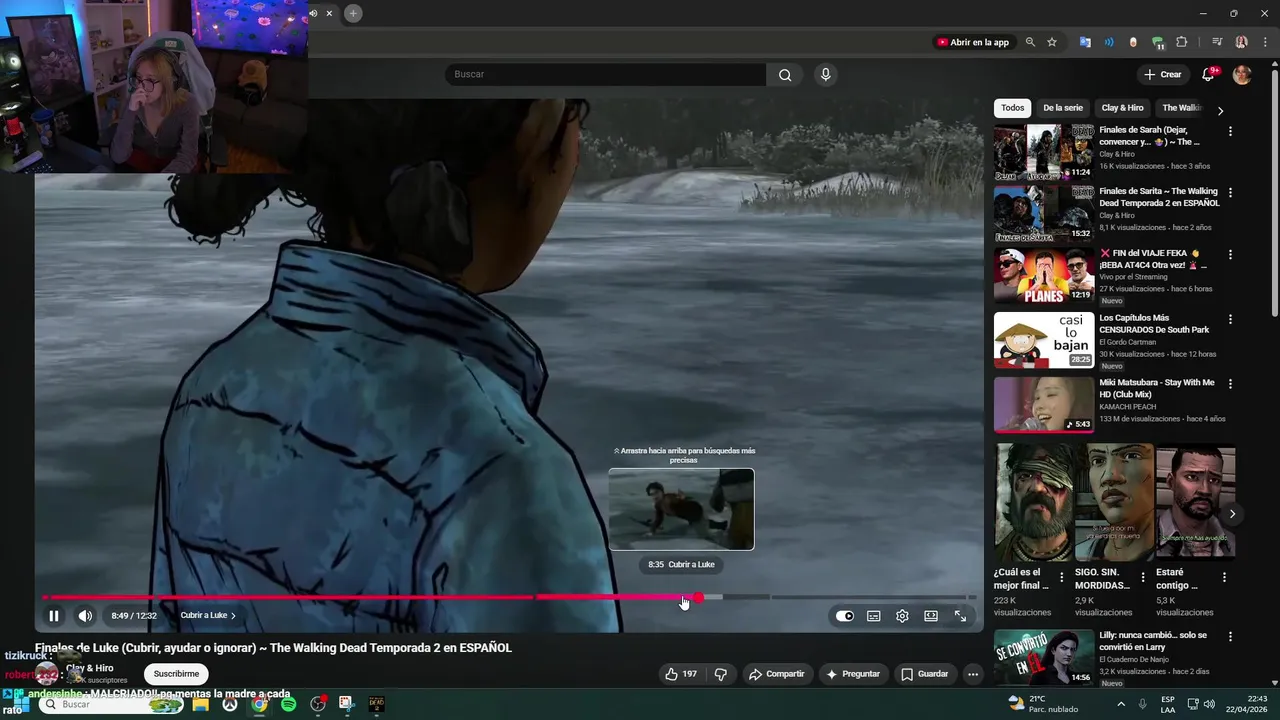Open more actions ellipsis below video
This screenshot has height=720, width=1280.
pyautogui.click(x=972, y=674)
